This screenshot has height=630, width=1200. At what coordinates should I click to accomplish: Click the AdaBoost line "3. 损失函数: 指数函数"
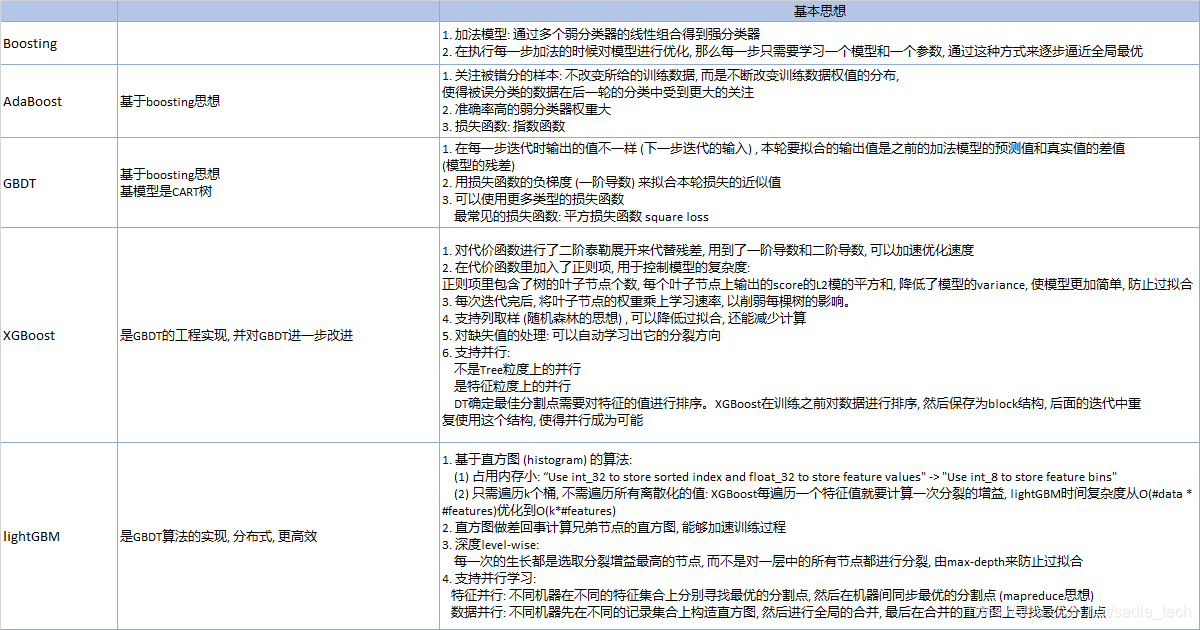pos(504,127)
